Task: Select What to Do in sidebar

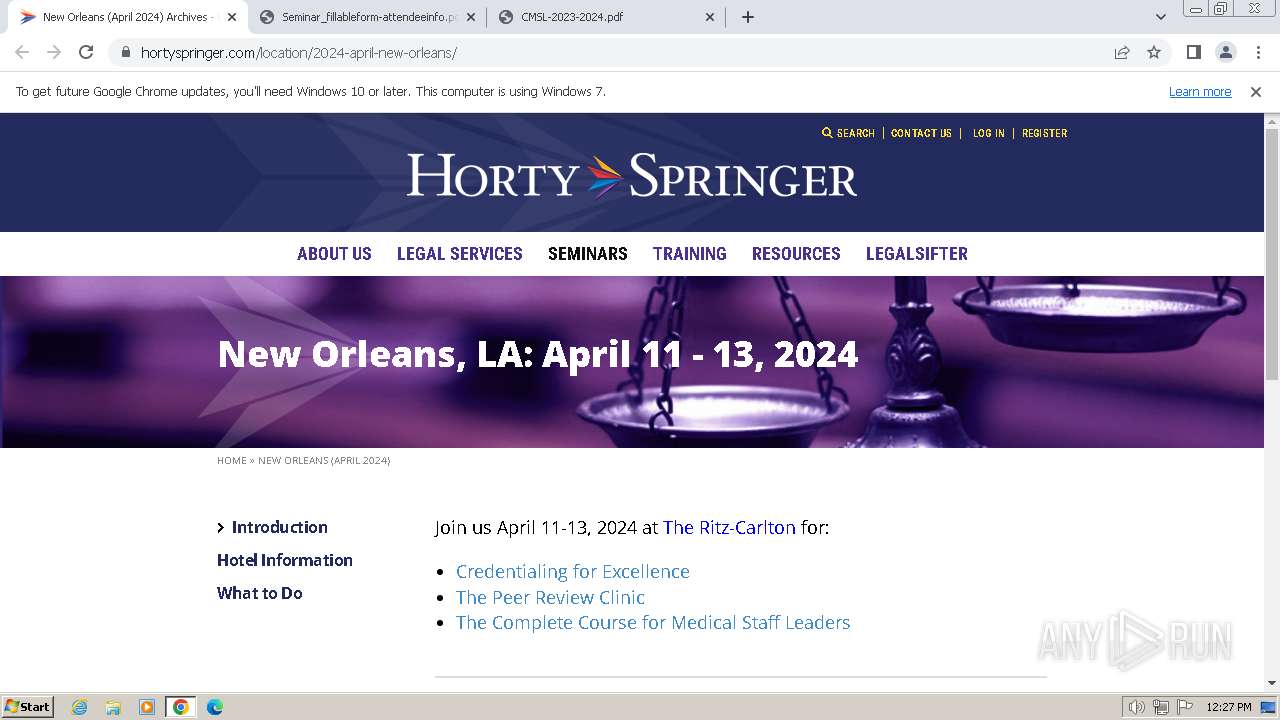Action: [x=260, y=593]
